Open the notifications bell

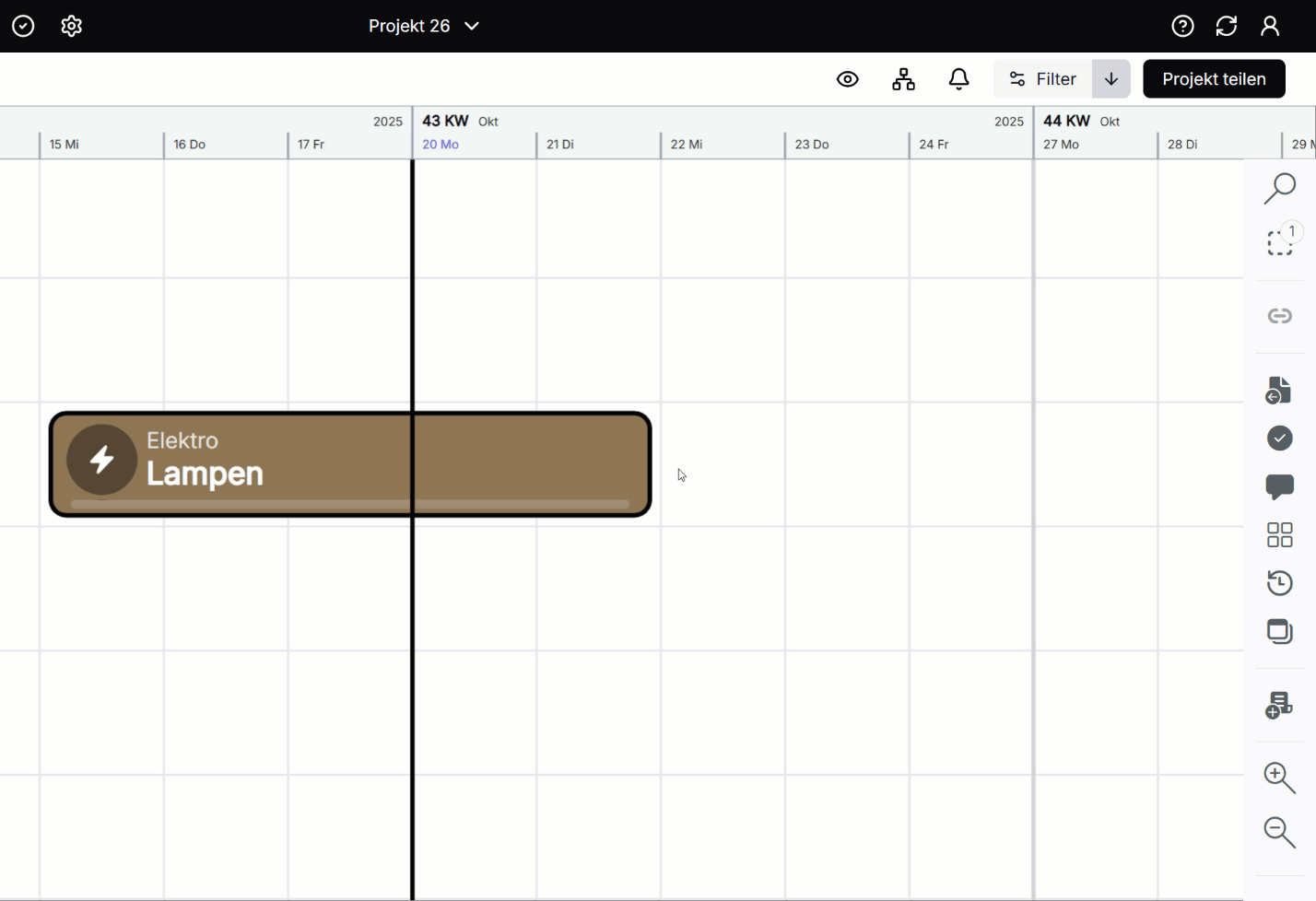tap(958, 78)
